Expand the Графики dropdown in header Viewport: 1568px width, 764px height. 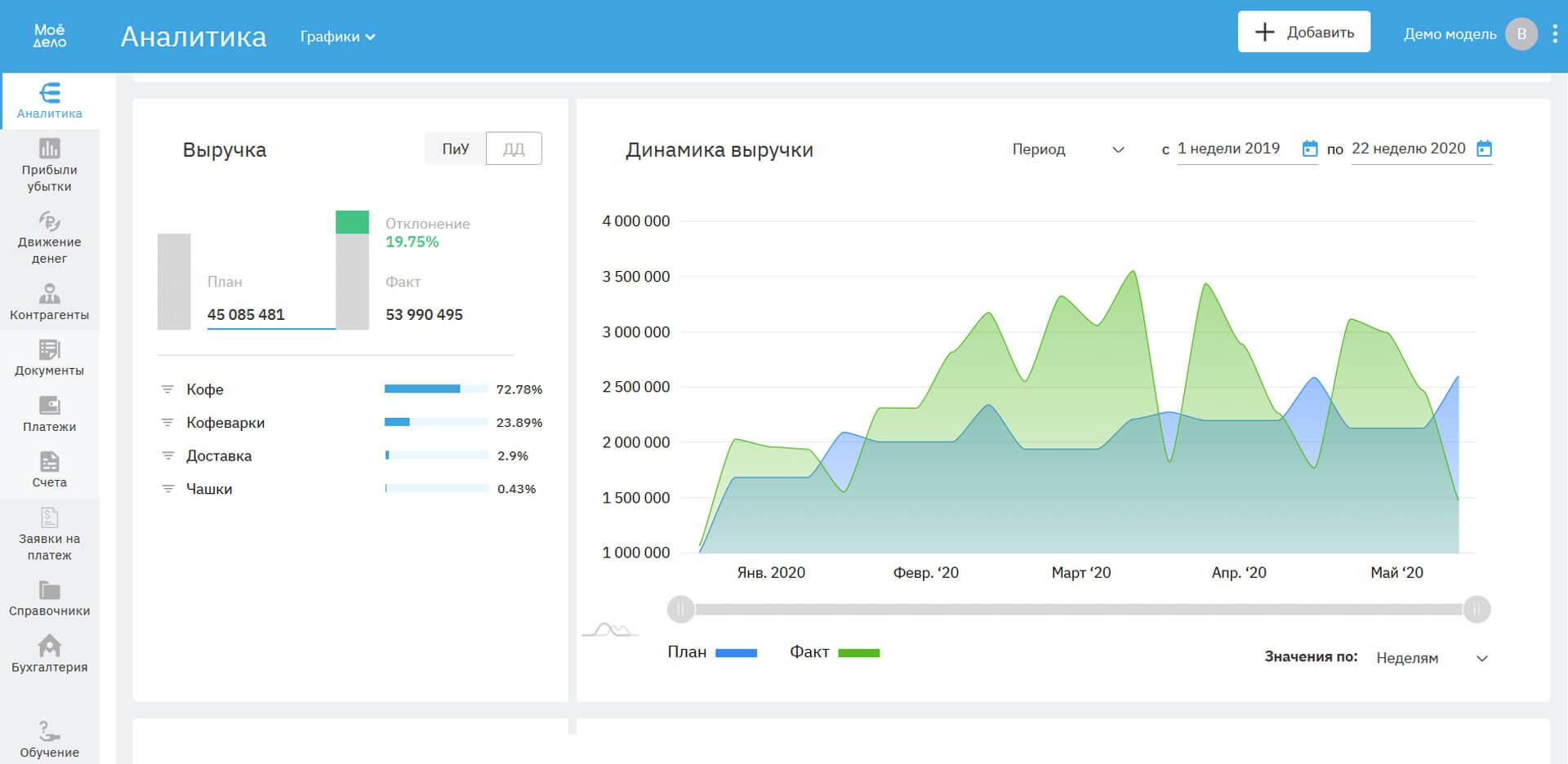pos(337,37)
